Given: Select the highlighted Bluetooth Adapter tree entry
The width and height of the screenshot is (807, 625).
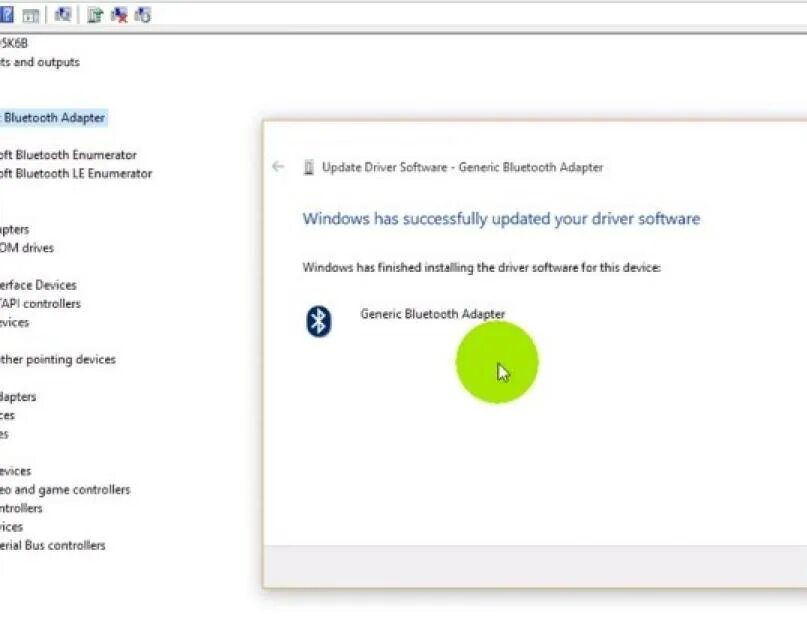Looking at the screenshot, I should point(54,118).
